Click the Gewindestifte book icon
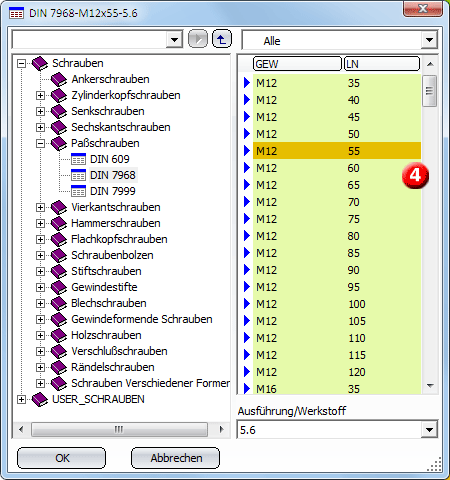450x480 pixels. [x=59, y=287]
